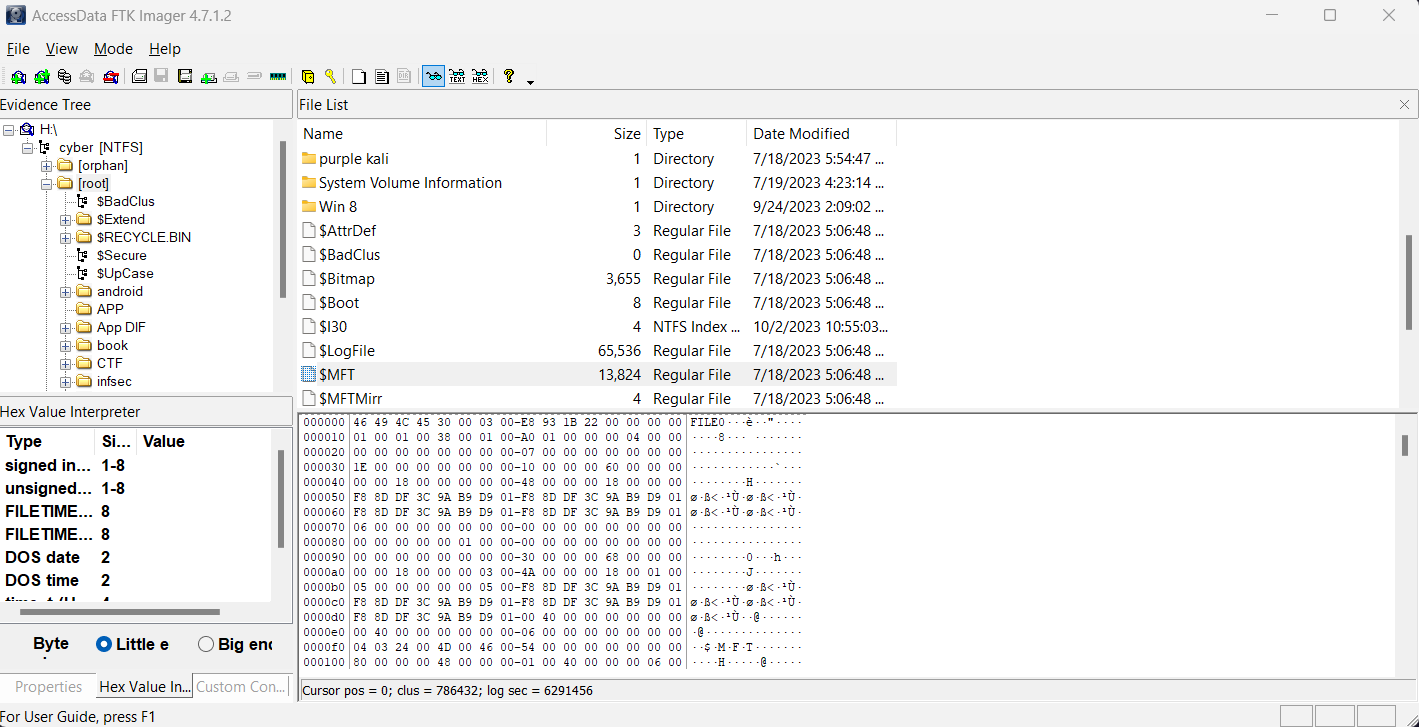Click the folder icon beside purple kali
The width and height of the screenshot is (1419, 727).
click(309, 159)
